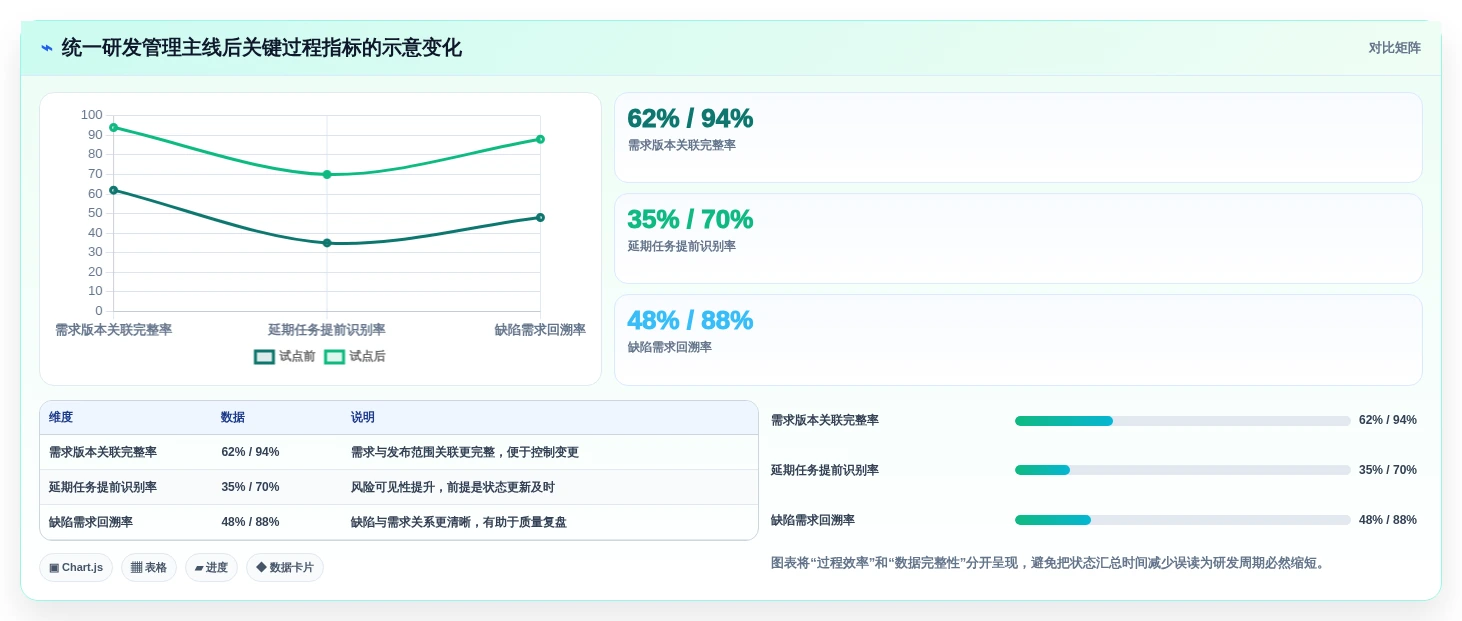This screenshot has height=621, width=1462.
Task: Click the 48% / 88% data card
Action: tap(1018, 340)
